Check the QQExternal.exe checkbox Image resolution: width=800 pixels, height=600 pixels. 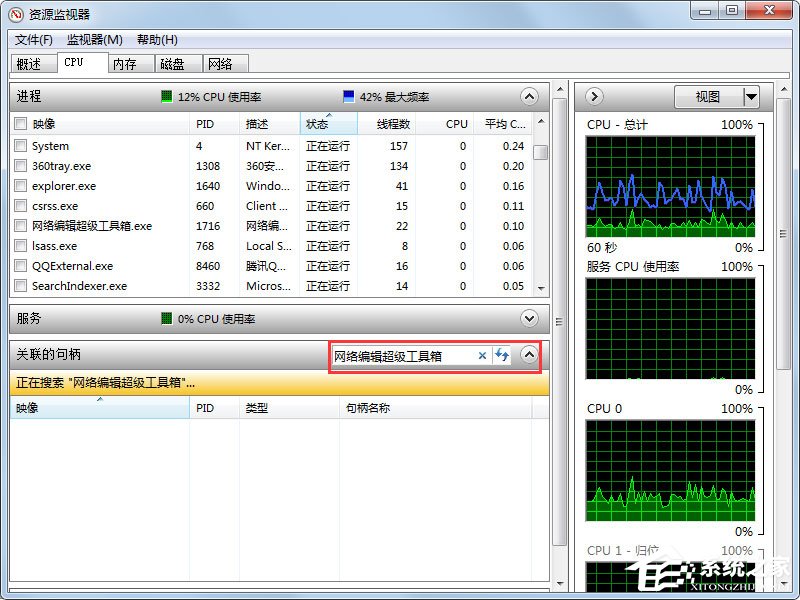[18, 266]
